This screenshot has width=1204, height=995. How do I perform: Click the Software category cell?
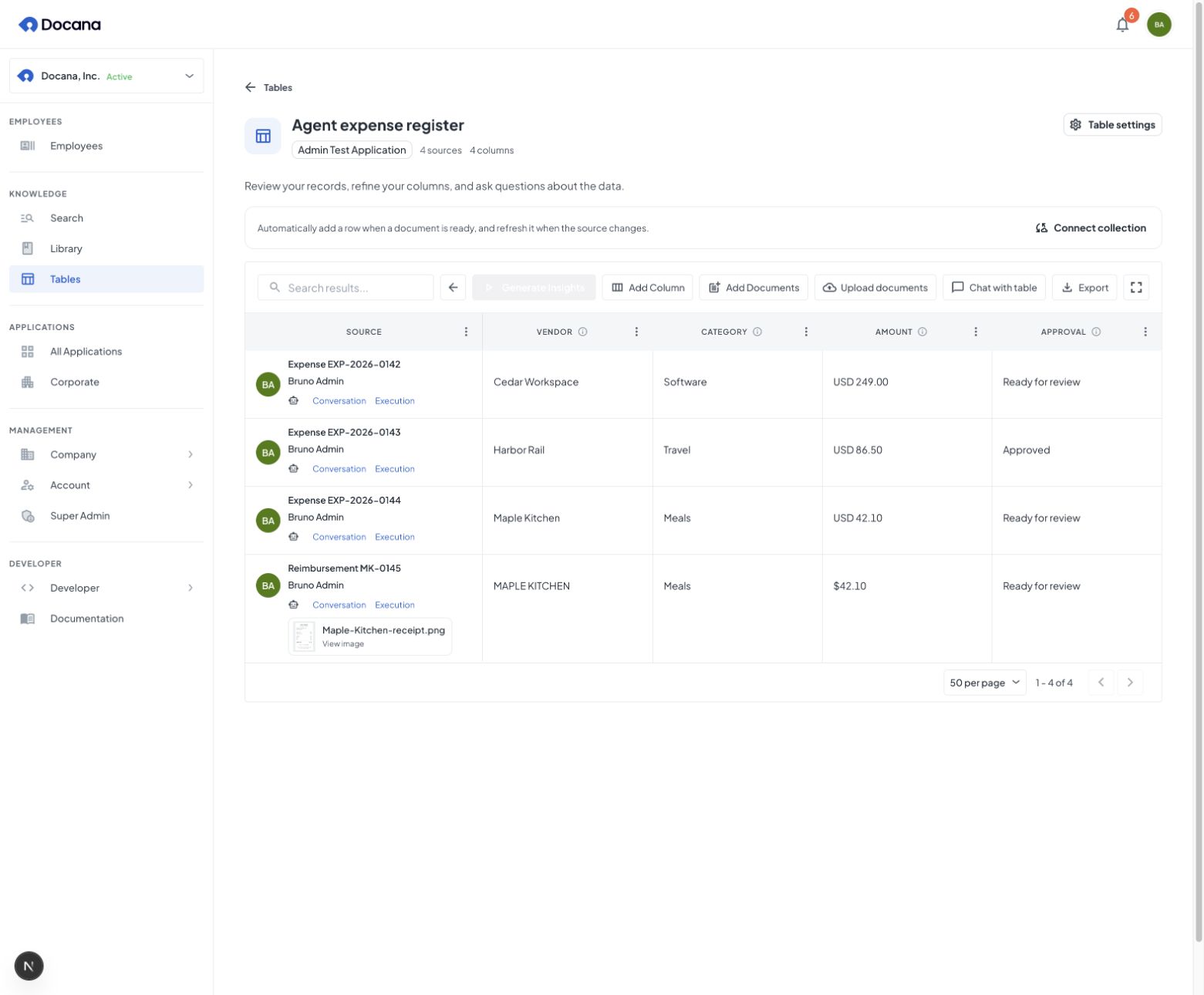coord(737,385)
